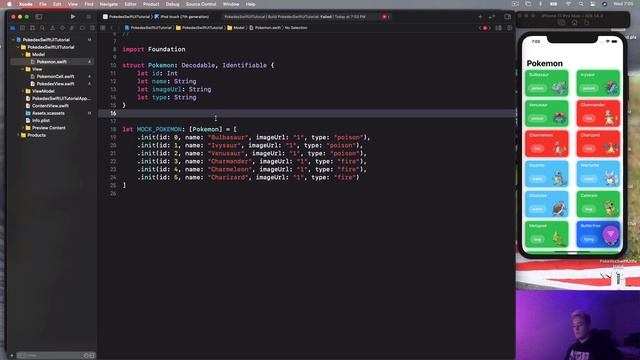This screenshot has width=640, height=360.
Task: Click the Wi-Fi status icon
Action: click(x=568, y=4)
